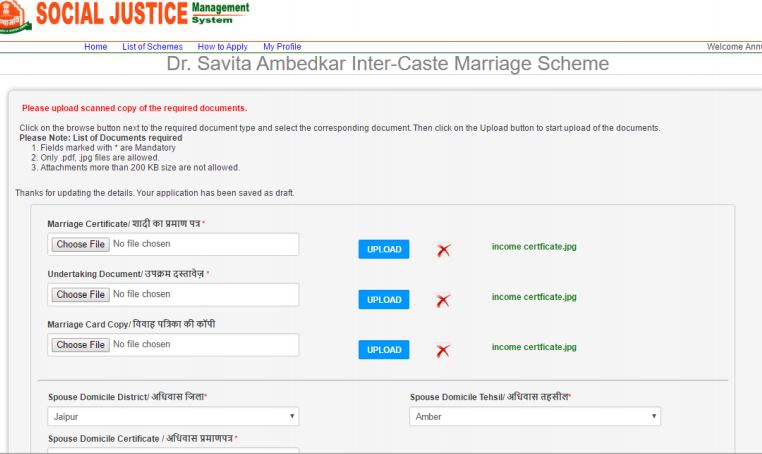
Task: Open My Profile from the navigation
Action: pos(282,47)
